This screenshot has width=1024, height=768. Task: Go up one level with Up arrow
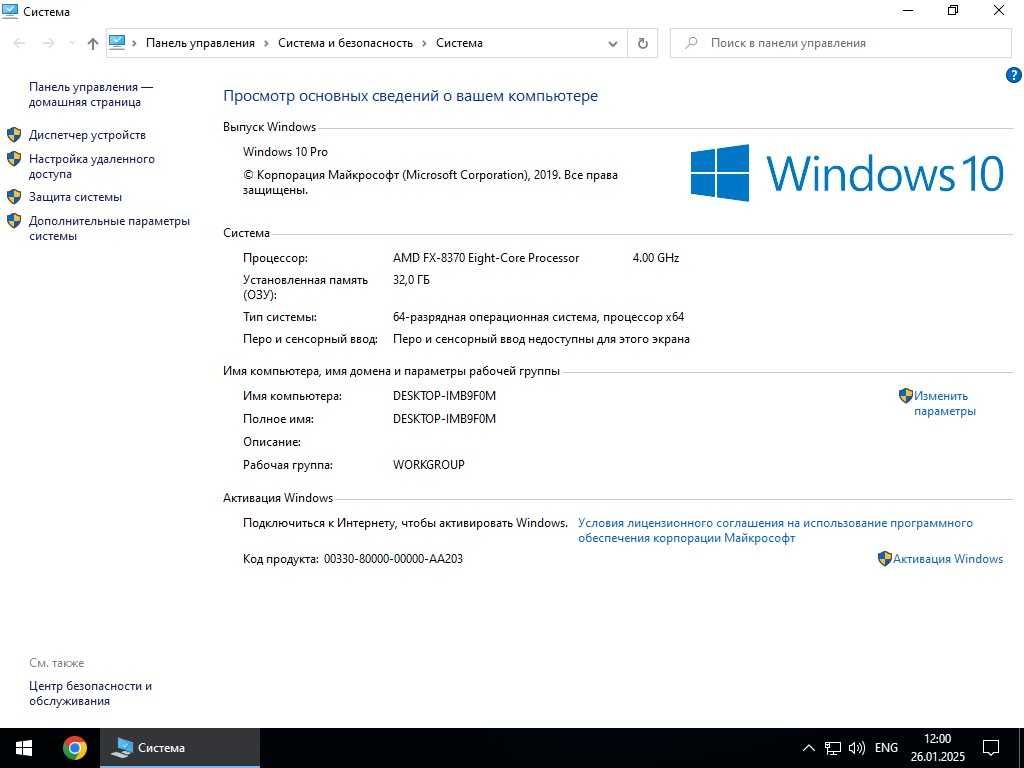(93, 43)
